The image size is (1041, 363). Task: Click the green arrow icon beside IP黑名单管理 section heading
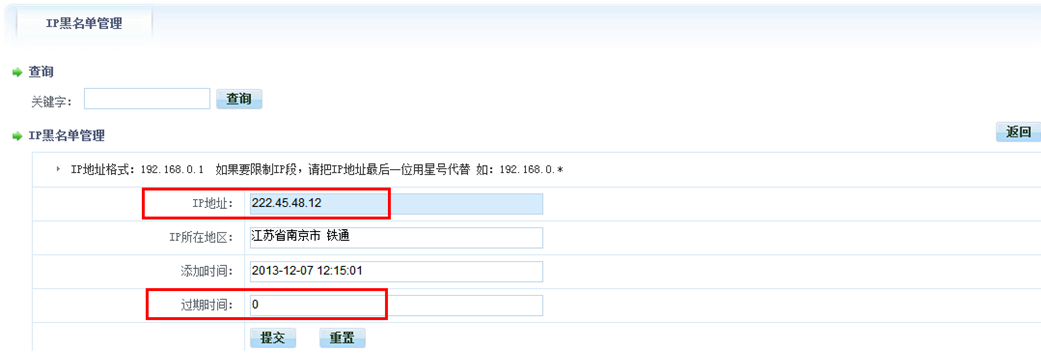[x=18, y=136]
